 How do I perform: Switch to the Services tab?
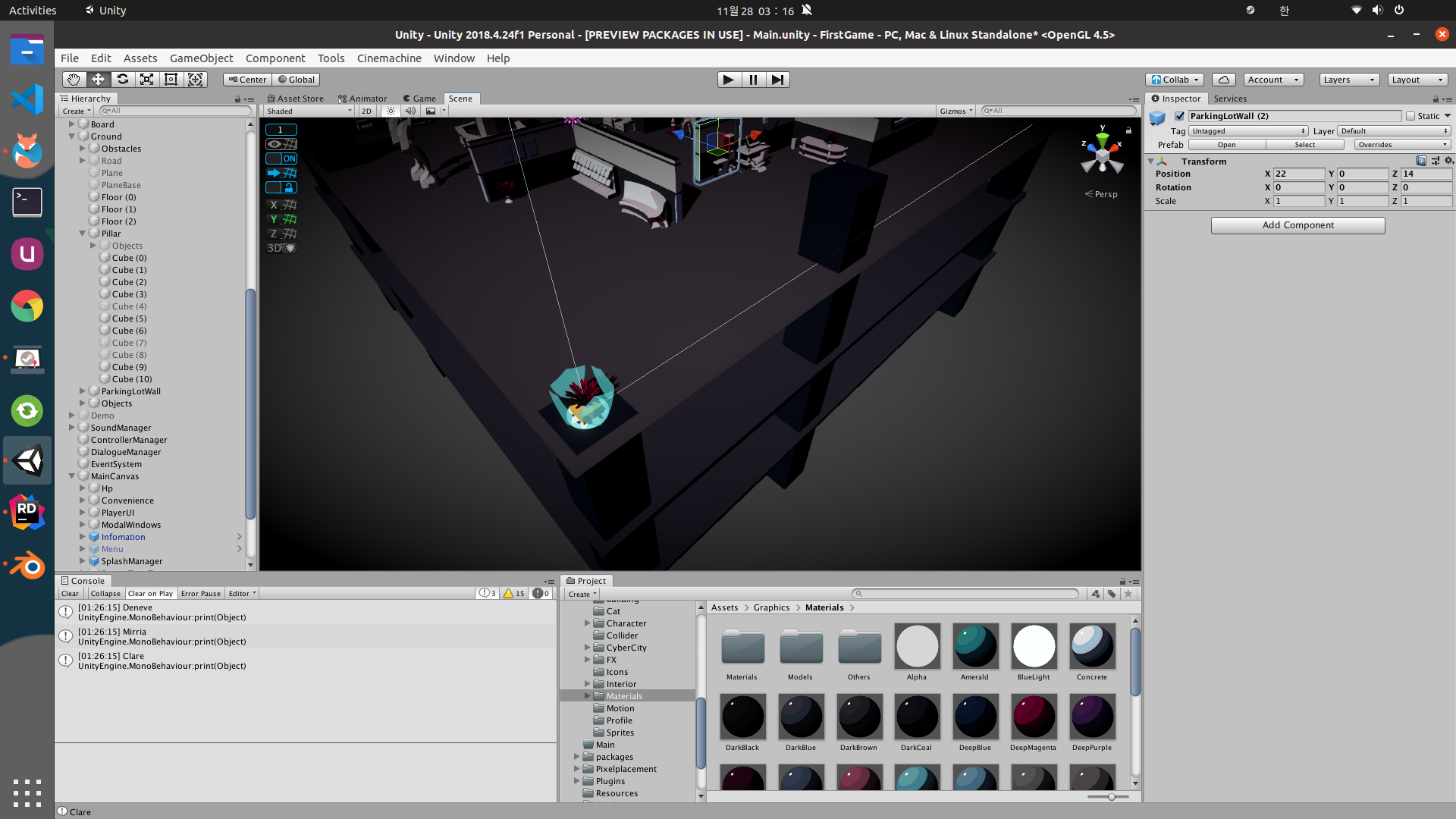[x=1230, y=99]
